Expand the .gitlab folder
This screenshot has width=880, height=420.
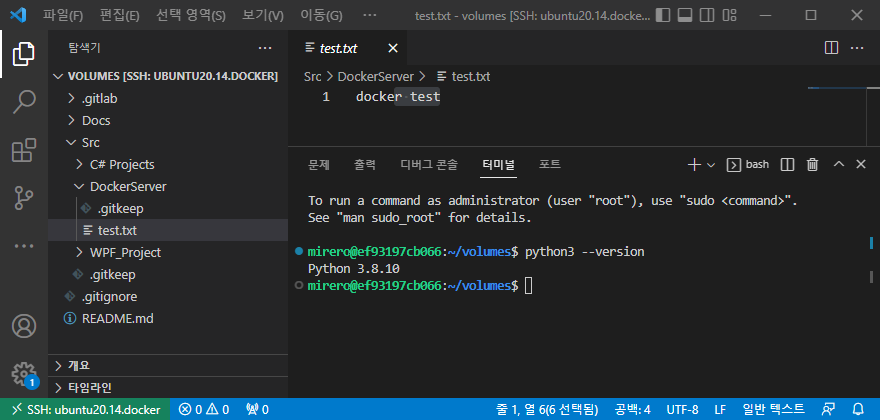coord(168,98)
